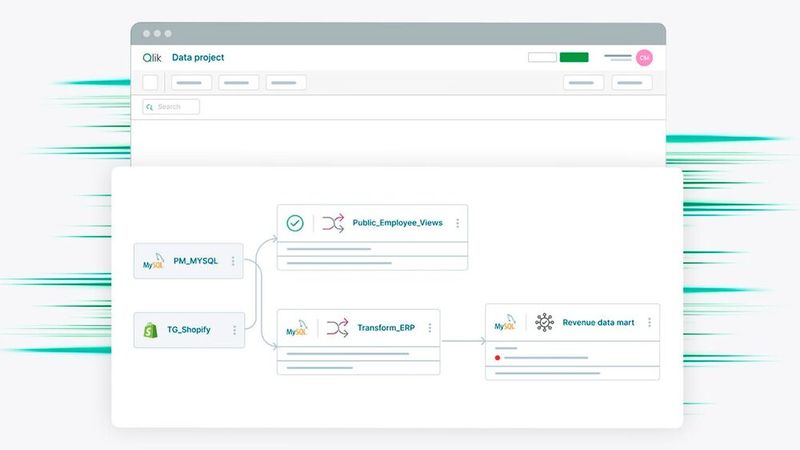Click the search magnifier icon

click(149, 107)
